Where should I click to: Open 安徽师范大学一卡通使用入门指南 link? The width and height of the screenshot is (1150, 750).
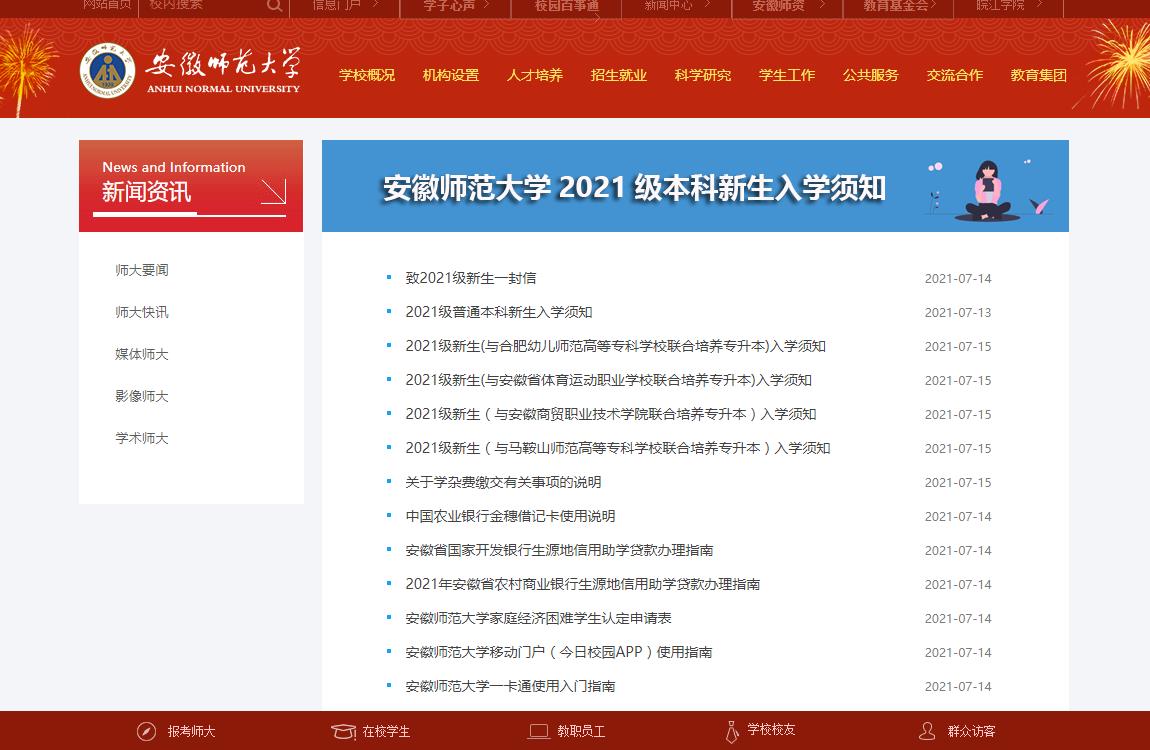[510, 686]
